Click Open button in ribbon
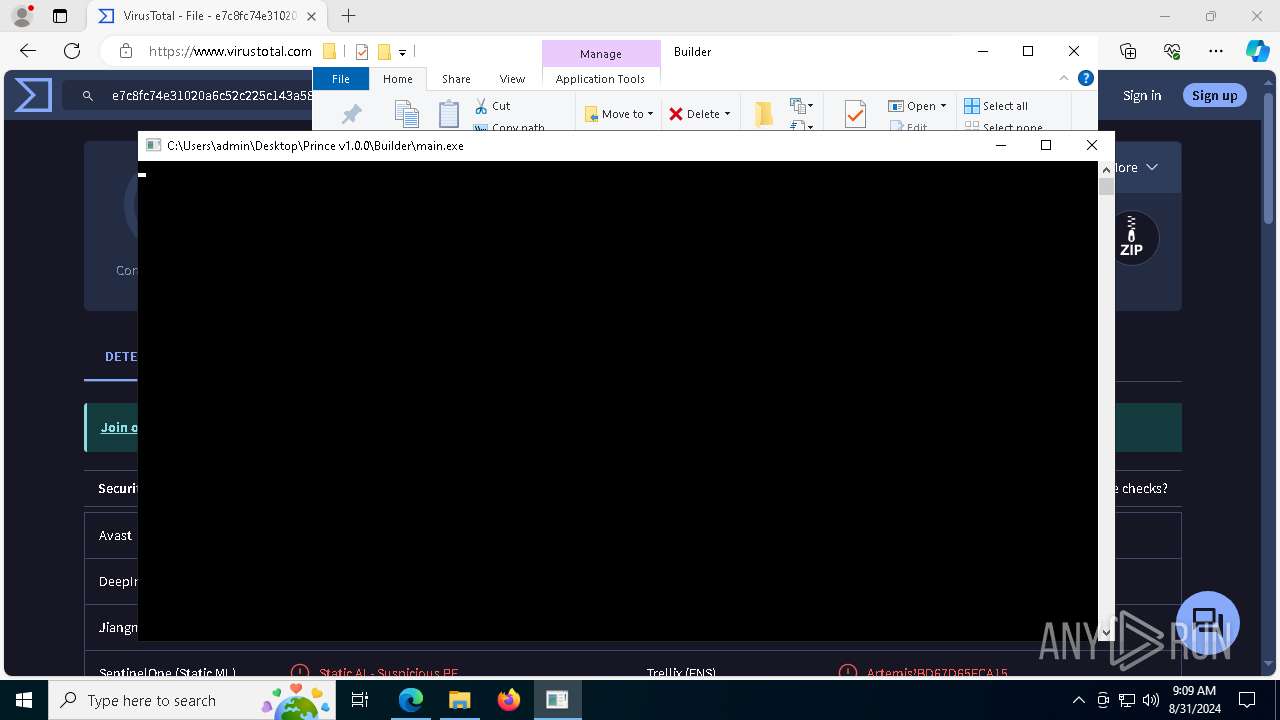 [x=912, y=106]
